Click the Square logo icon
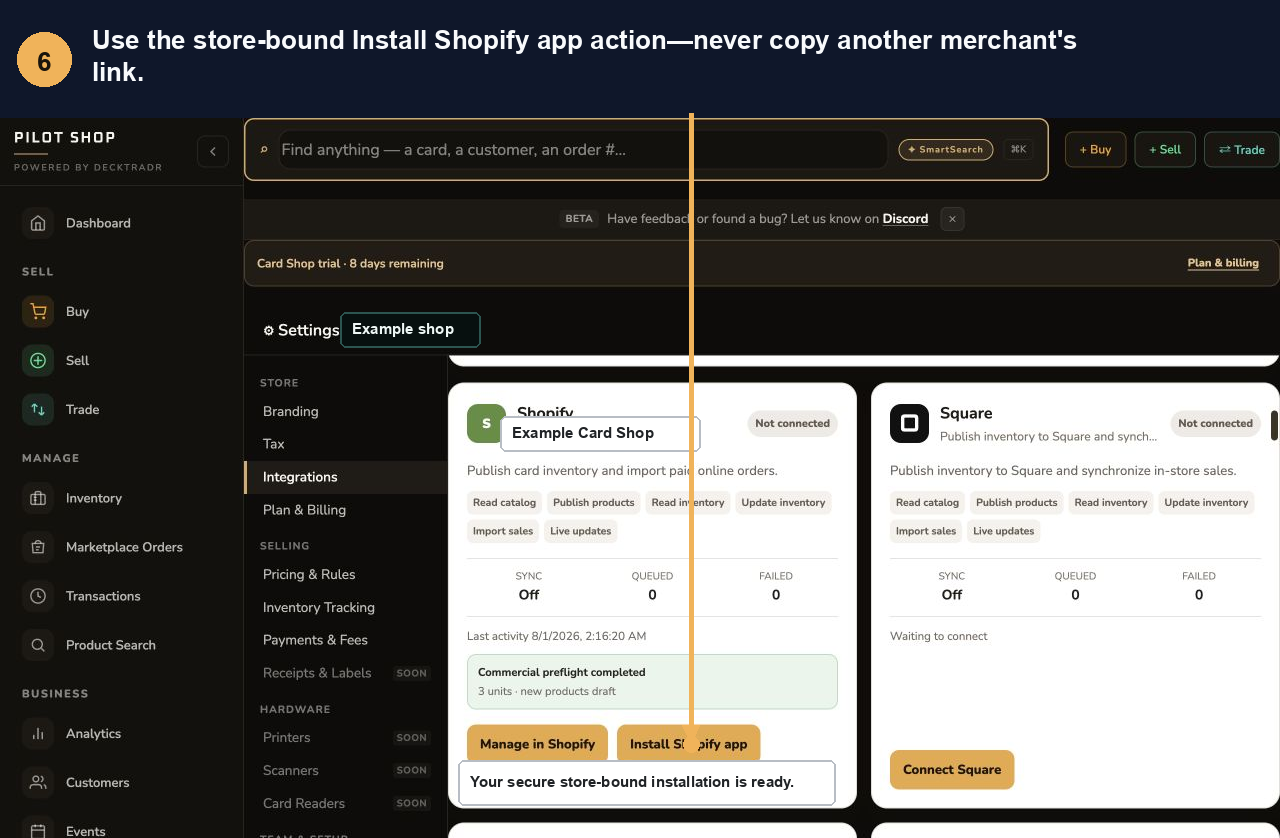This screenshot has height=838, width=1280. tap(909, 423)
